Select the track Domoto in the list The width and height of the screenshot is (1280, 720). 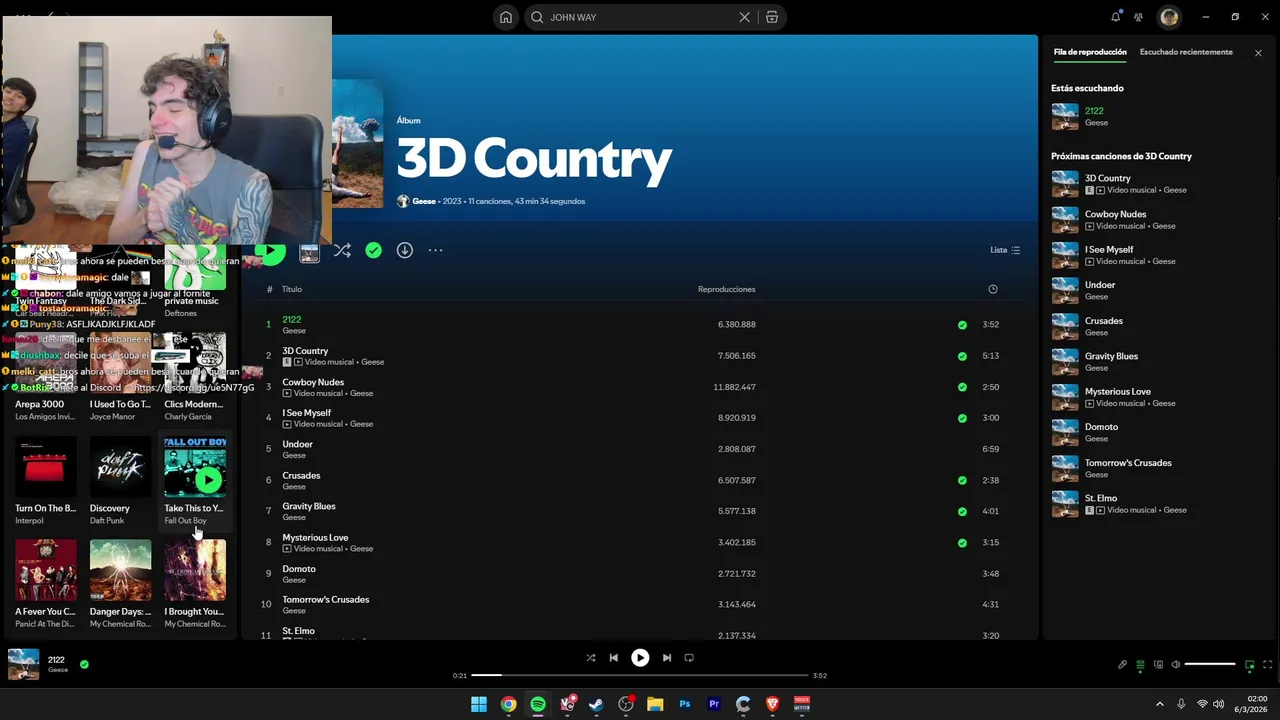click(x=299, y=569)
